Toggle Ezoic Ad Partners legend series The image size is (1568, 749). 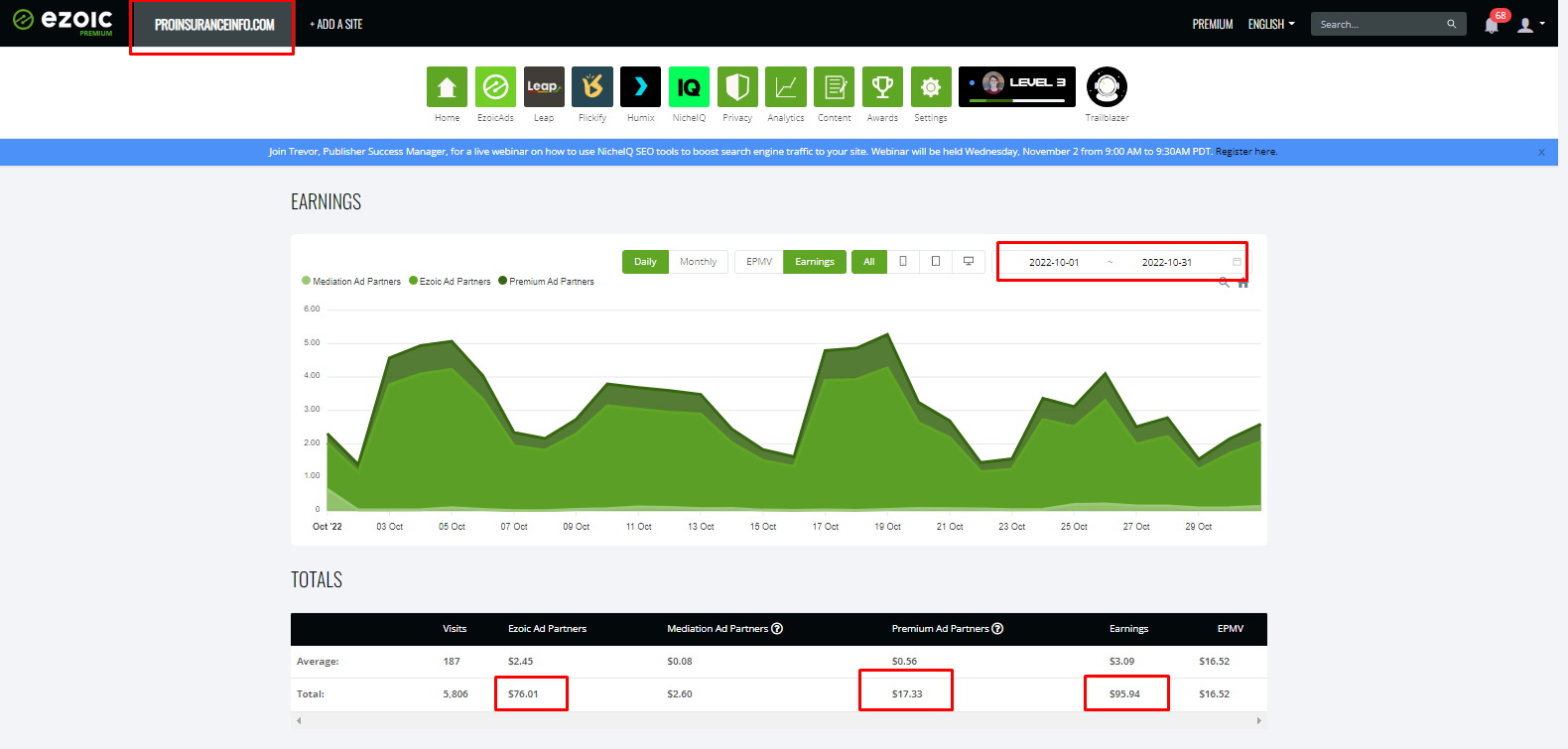point(450,281)
